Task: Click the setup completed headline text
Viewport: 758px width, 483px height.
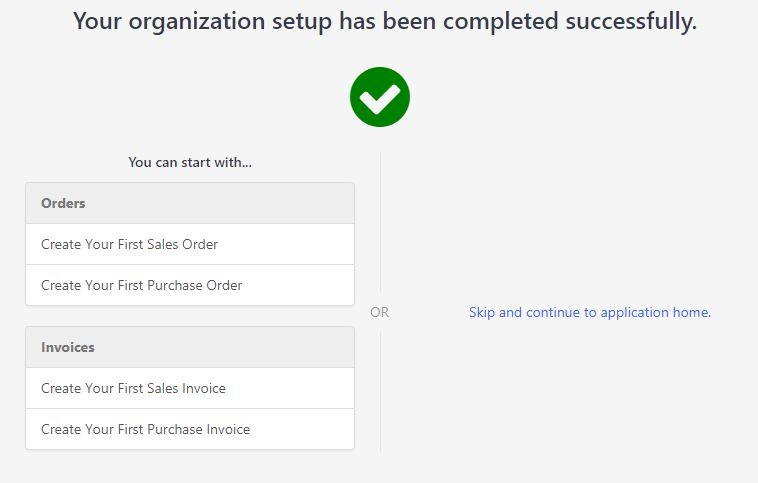Action: pyautogui.click(x=385, y=21)
